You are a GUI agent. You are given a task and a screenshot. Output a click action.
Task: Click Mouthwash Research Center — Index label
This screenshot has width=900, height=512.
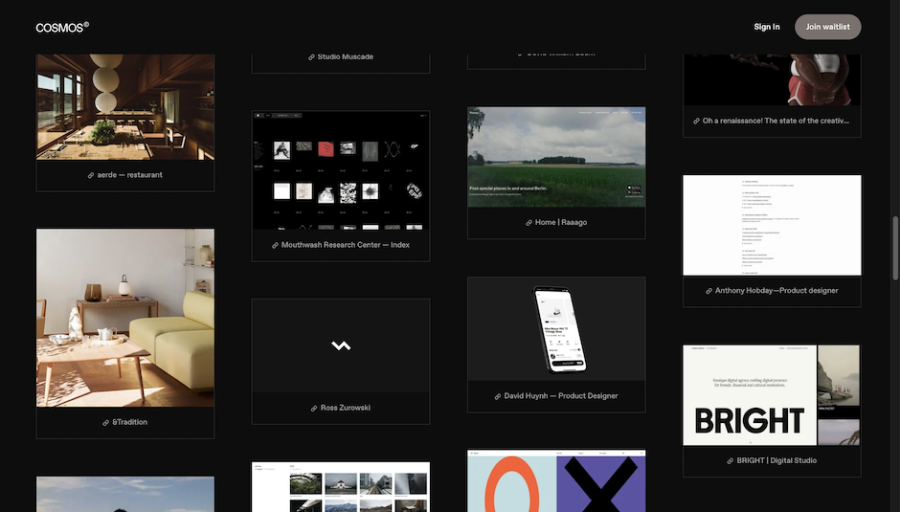pos(346,245)
